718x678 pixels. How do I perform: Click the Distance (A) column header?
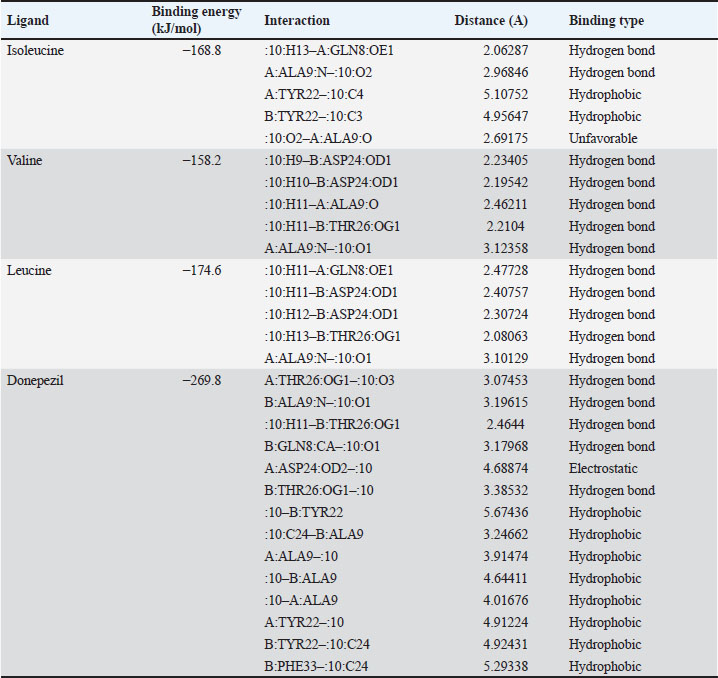491,21
